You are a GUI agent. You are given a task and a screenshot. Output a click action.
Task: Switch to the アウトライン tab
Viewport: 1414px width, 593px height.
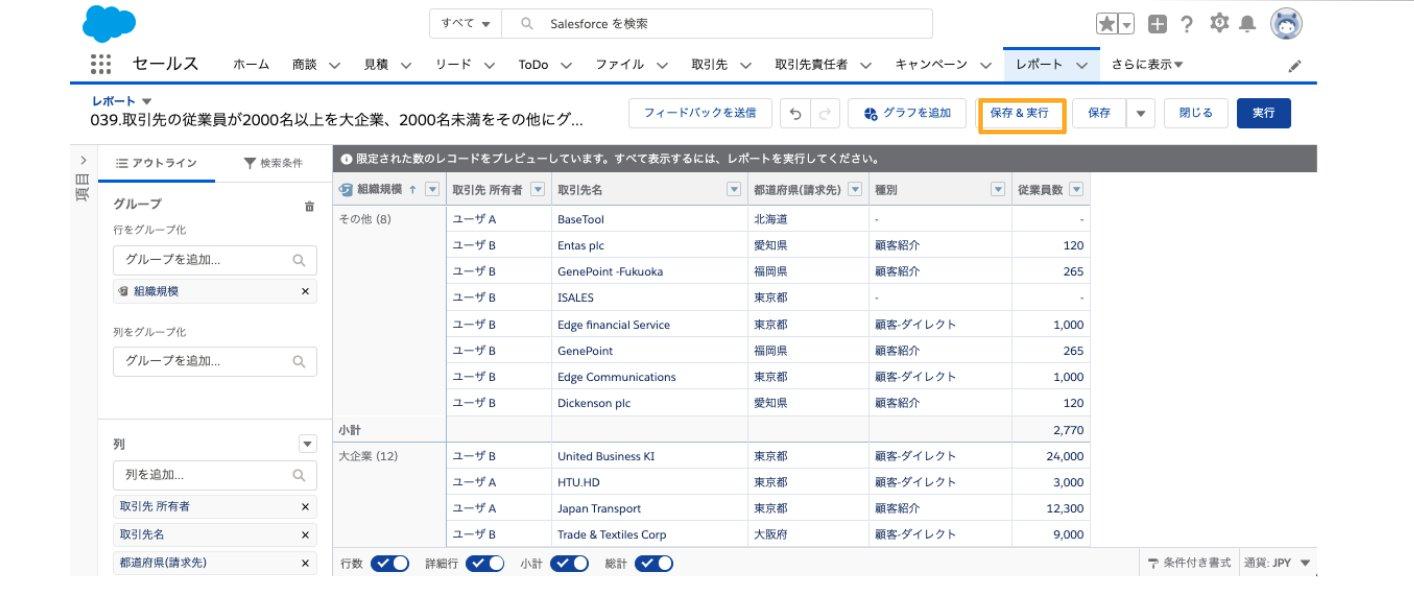point(156,163)
